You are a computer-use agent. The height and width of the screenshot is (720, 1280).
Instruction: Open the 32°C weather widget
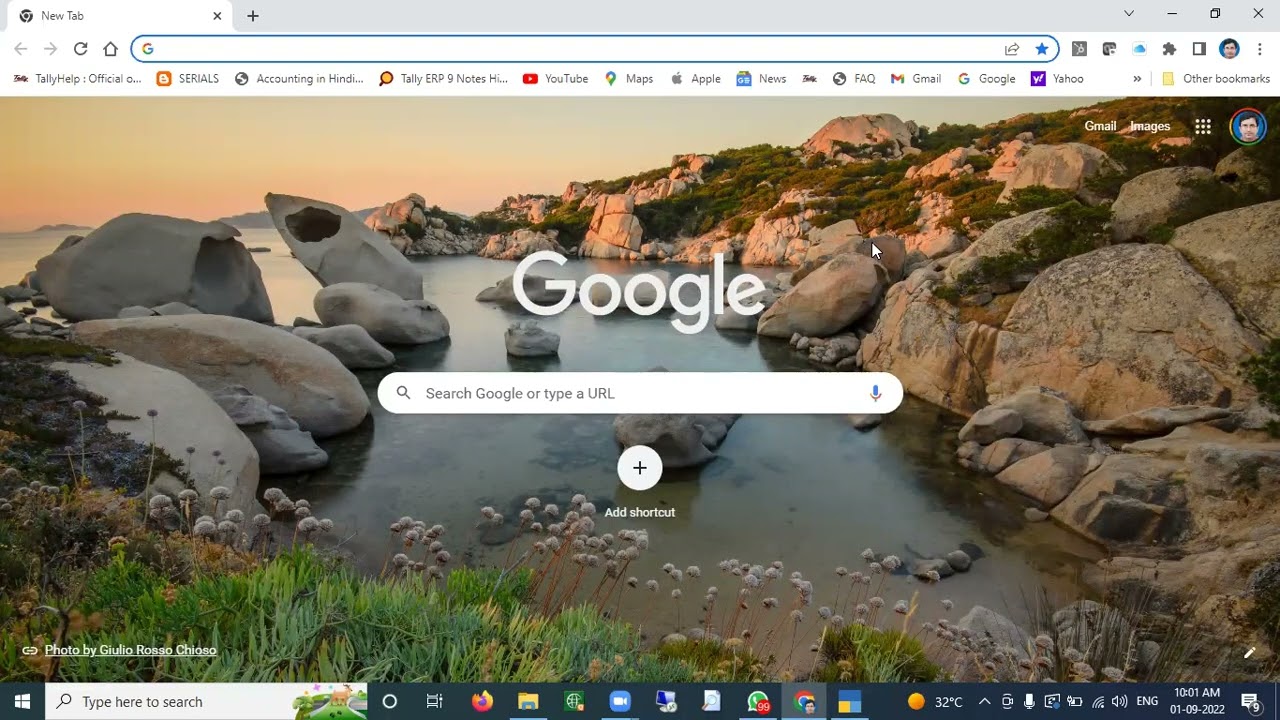point(935,701)
